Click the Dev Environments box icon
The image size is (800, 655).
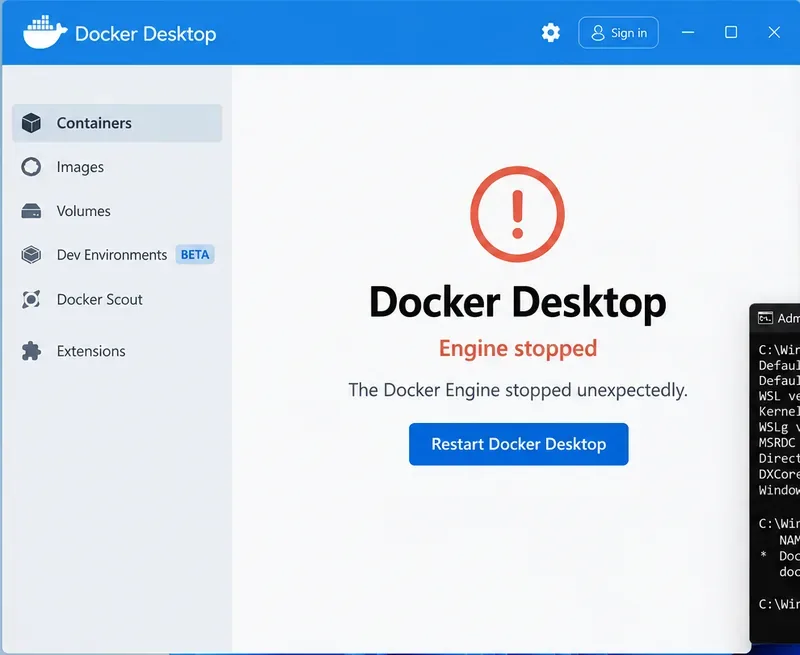[x=31, y=255]
